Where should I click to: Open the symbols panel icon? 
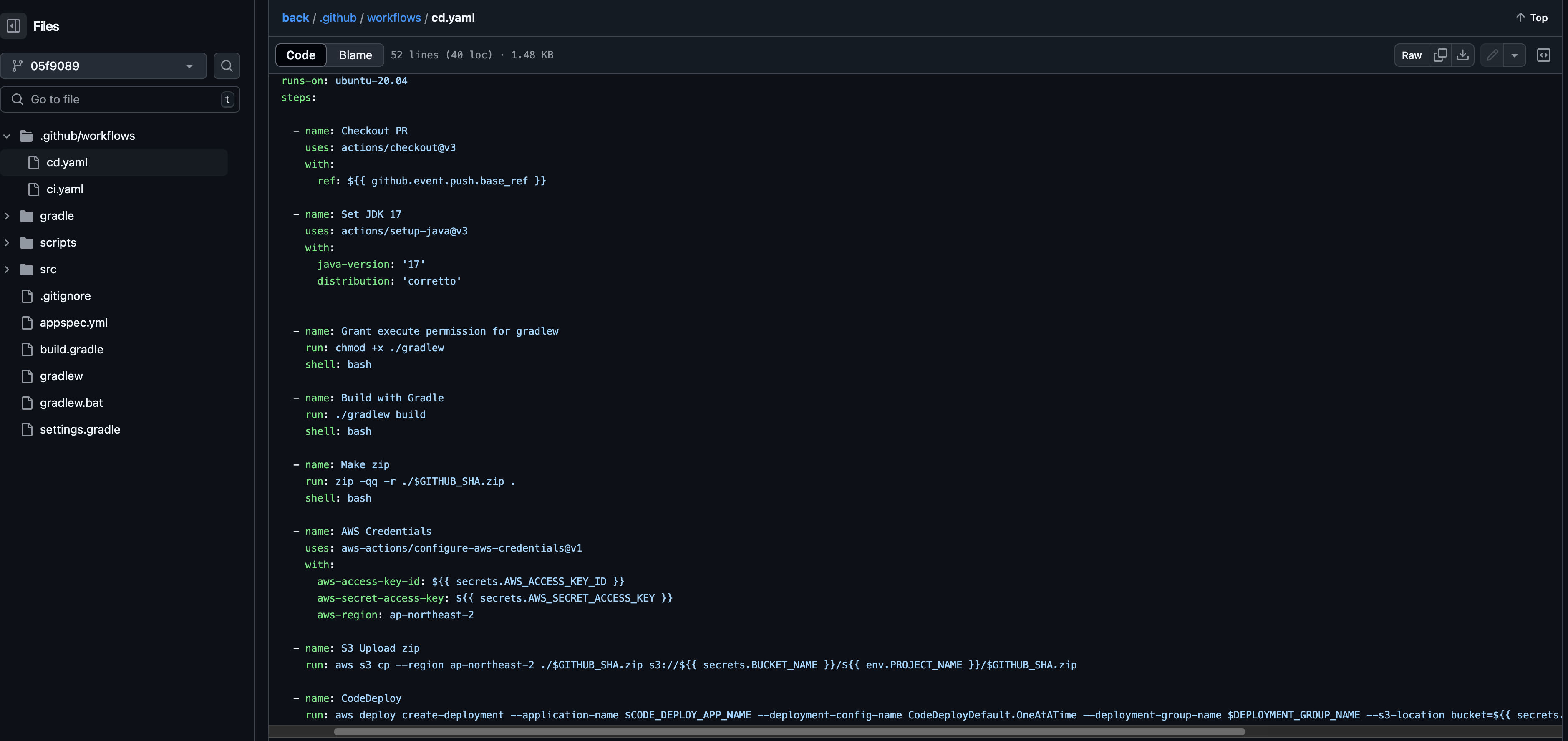[1544, 55]
